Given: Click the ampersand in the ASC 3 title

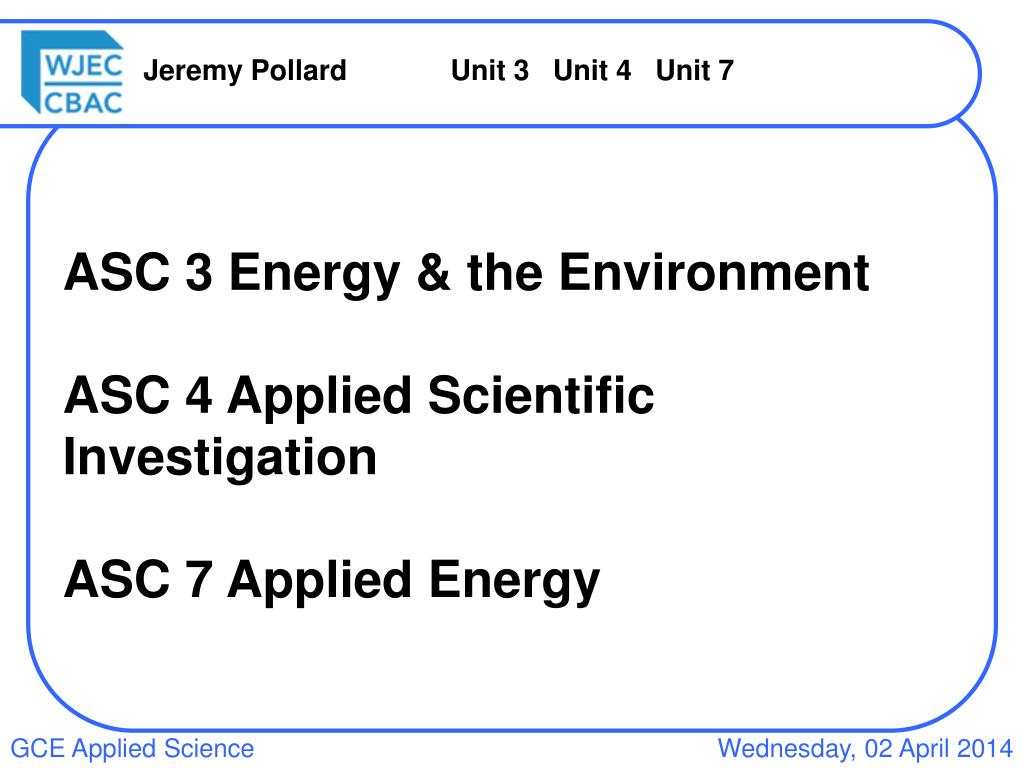Looking at the screenshot, I should click(x=434, y=272).
